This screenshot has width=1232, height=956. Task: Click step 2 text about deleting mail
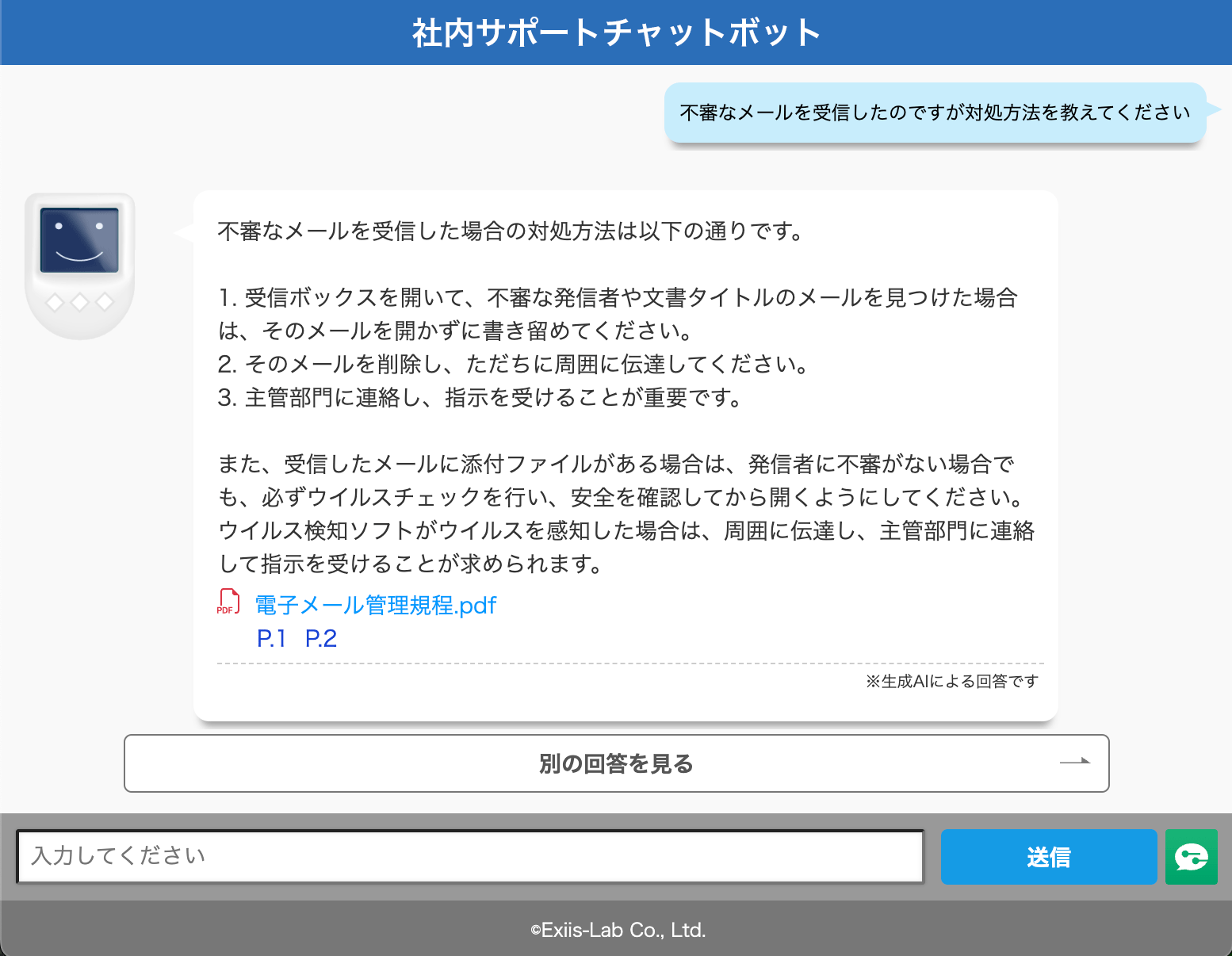point(513,365)
